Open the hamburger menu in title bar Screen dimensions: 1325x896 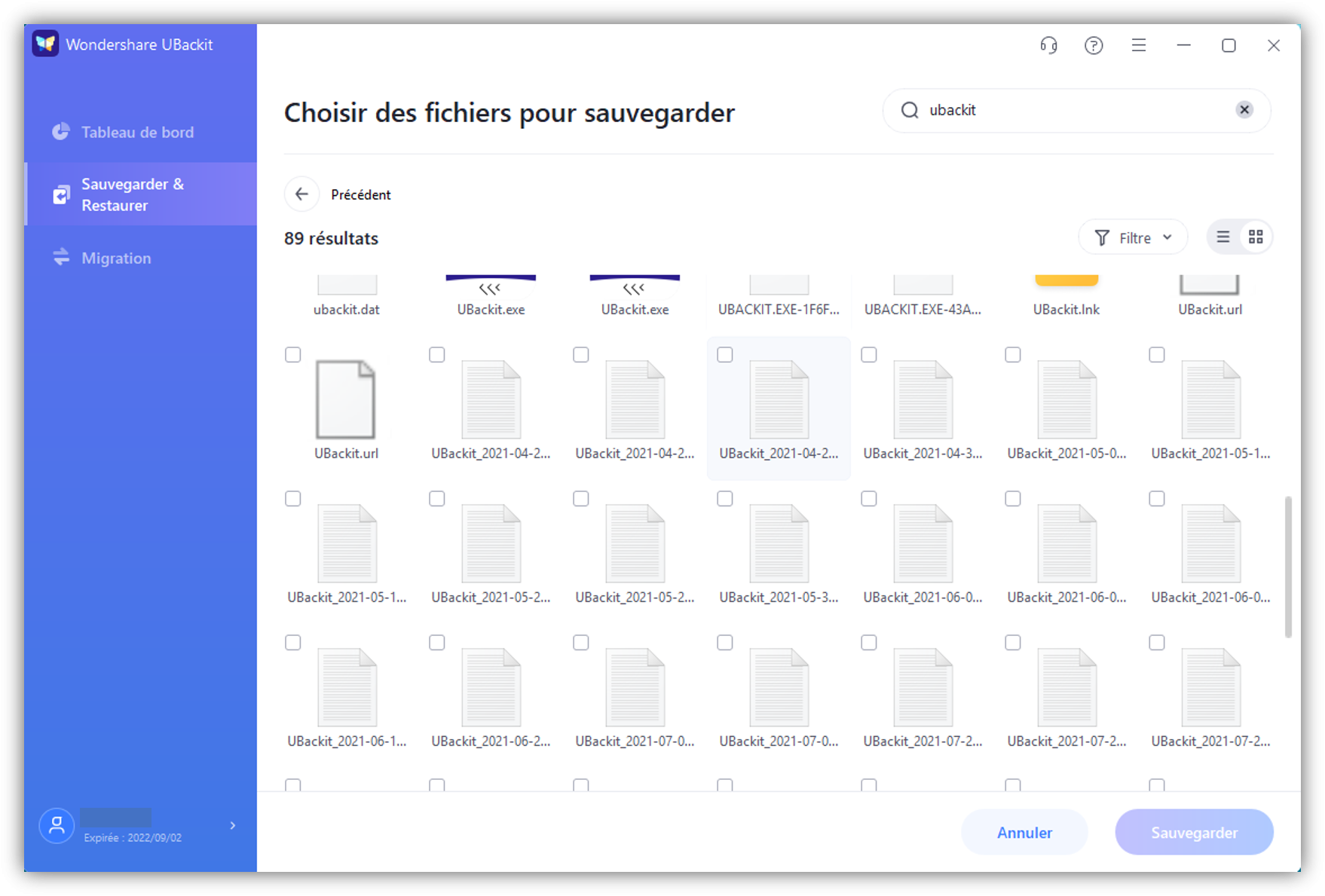[x=1139, y=45]
